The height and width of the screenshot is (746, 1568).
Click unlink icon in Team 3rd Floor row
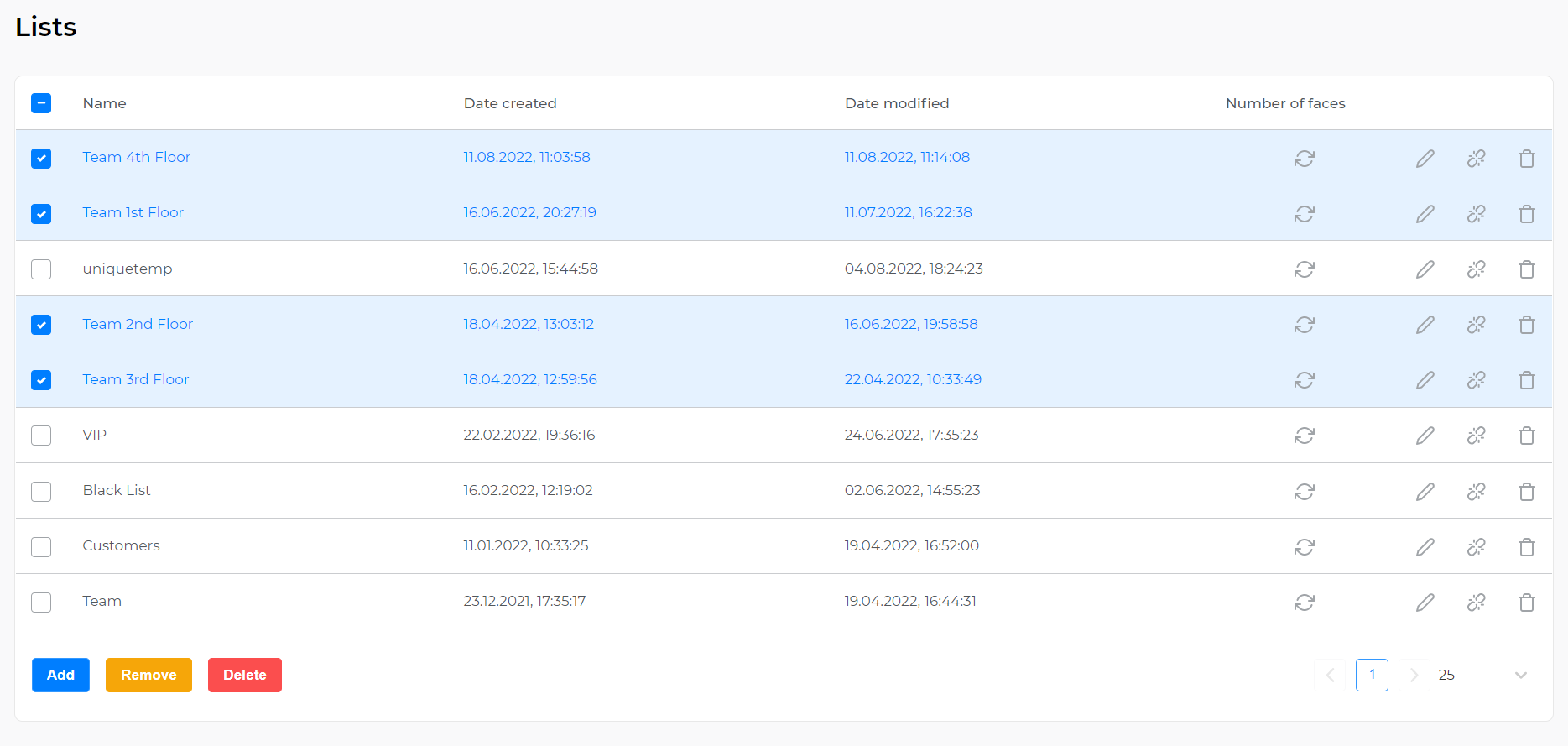tap(1476, 380)
